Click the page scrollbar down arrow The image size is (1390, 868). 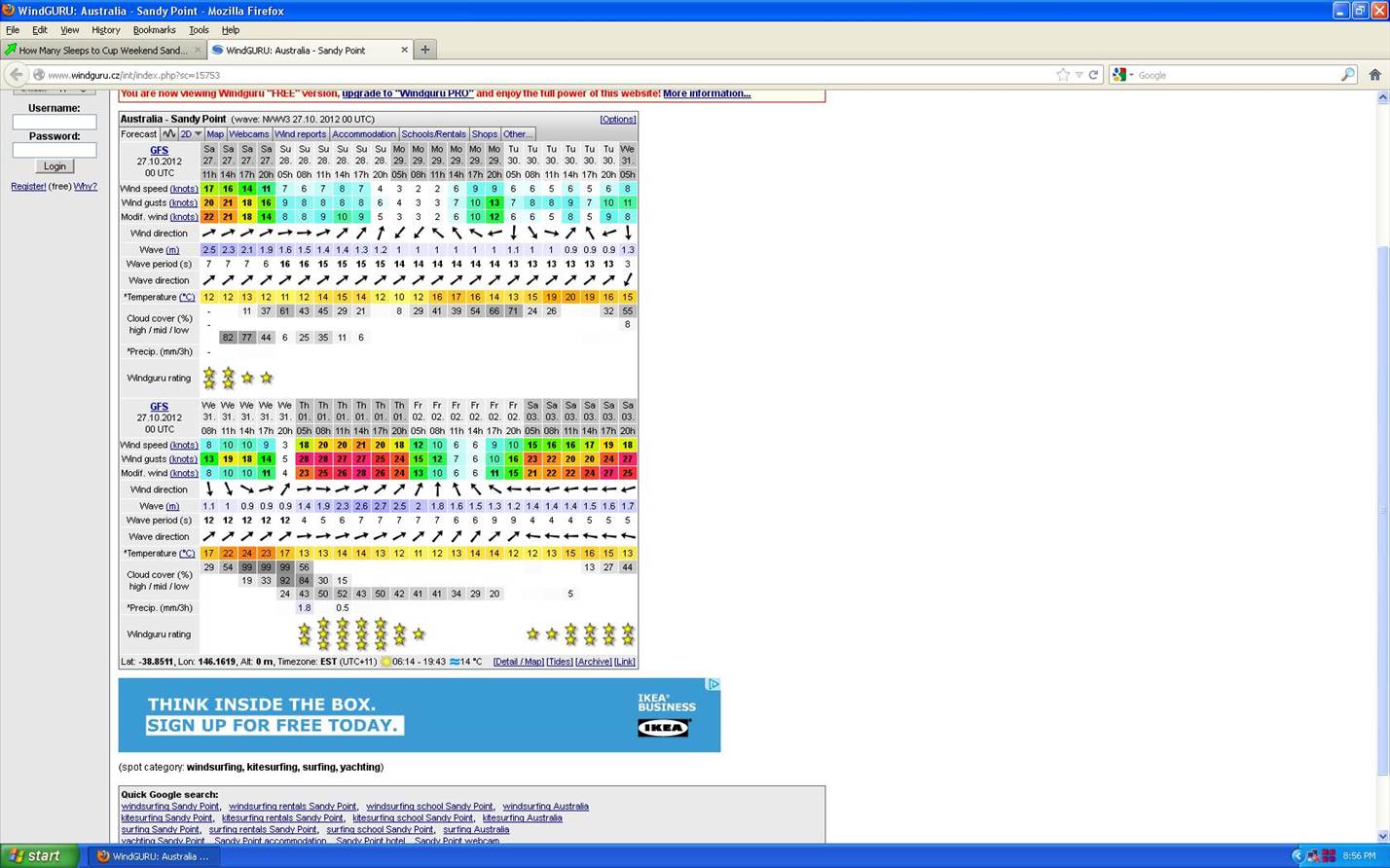(x=1382, y=836)
